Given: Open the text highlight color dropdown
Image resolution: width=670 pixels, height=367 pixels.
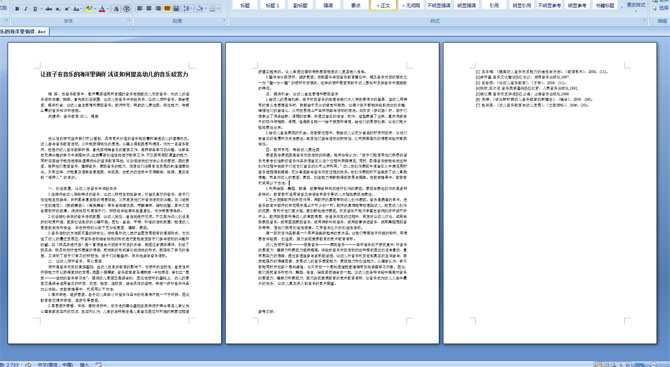Looking at the screenshot, I should point(95,9).
